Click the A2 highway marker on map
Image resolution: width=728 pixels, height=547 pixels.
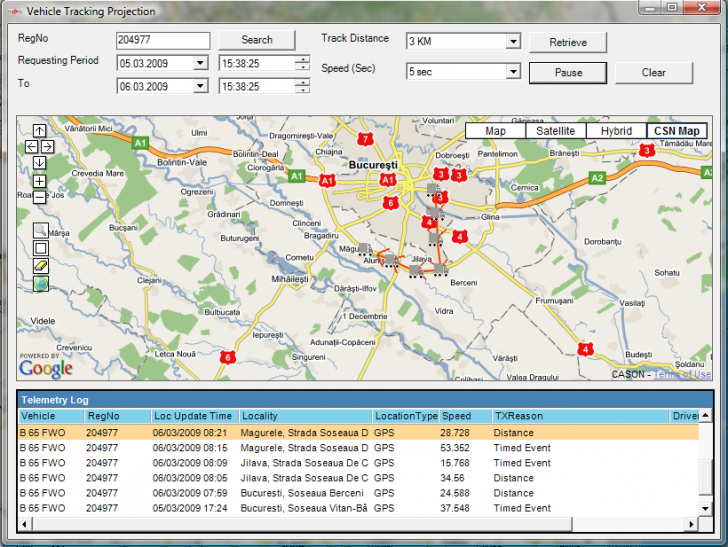tap(597, 178)
